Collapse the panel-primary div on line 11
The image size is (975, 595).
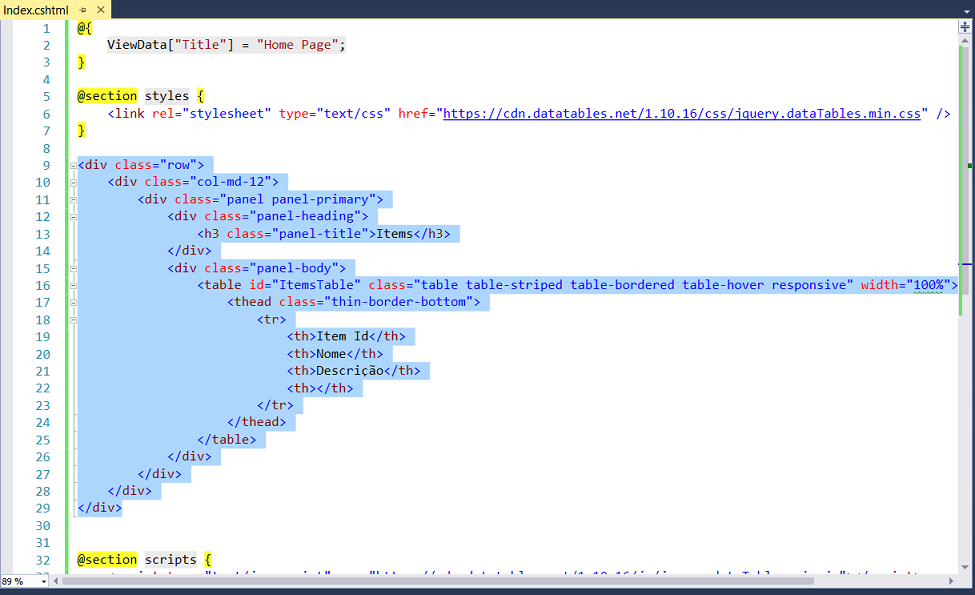73,200
